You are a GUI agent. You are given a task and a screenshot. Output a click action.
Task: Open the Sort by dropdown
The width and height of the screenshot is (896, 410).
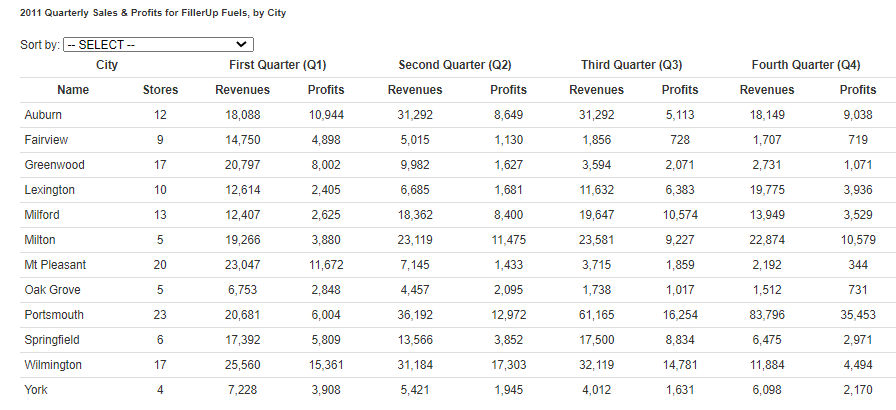(x=158, y=45)
